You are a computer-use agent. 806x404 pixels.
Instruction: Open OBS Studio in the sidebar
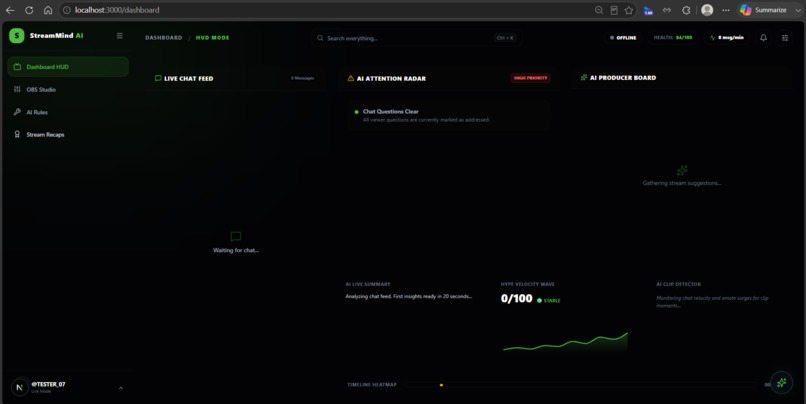pyautogui.click(x=68, y=89)
